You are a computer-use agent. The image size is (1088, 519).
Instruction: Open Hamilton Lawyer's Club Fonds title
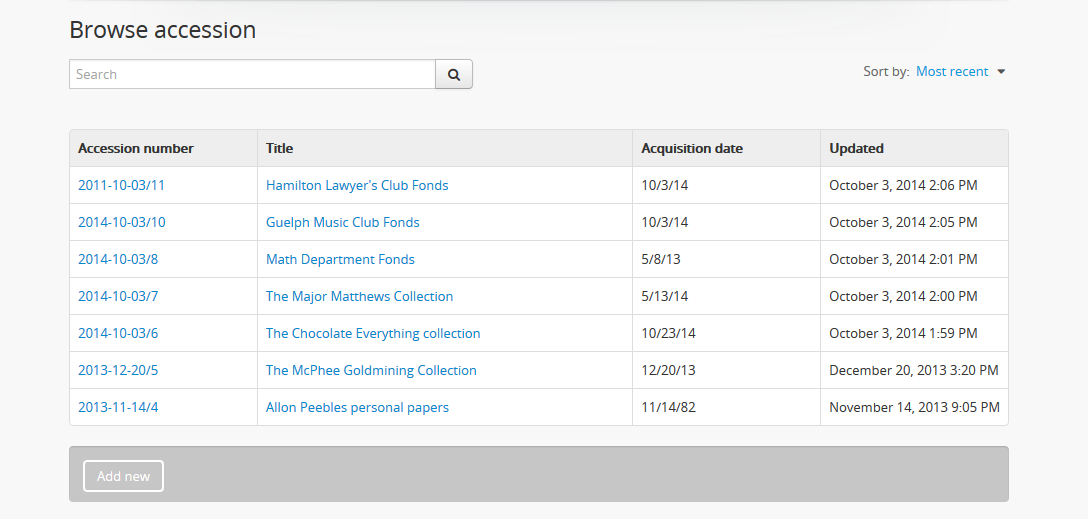357,185
